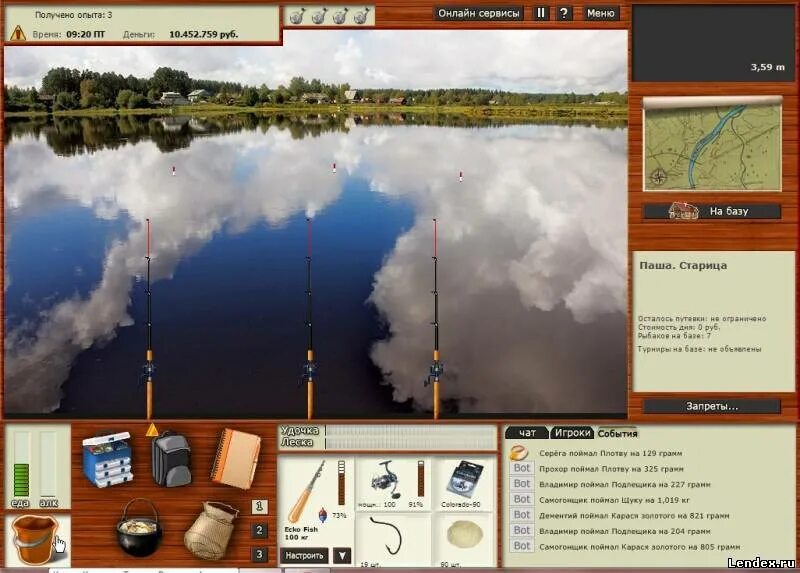This screenshot has width=800, height=573.
Task: Click the dough bait ball icon
Action: [x=465, y=534]
